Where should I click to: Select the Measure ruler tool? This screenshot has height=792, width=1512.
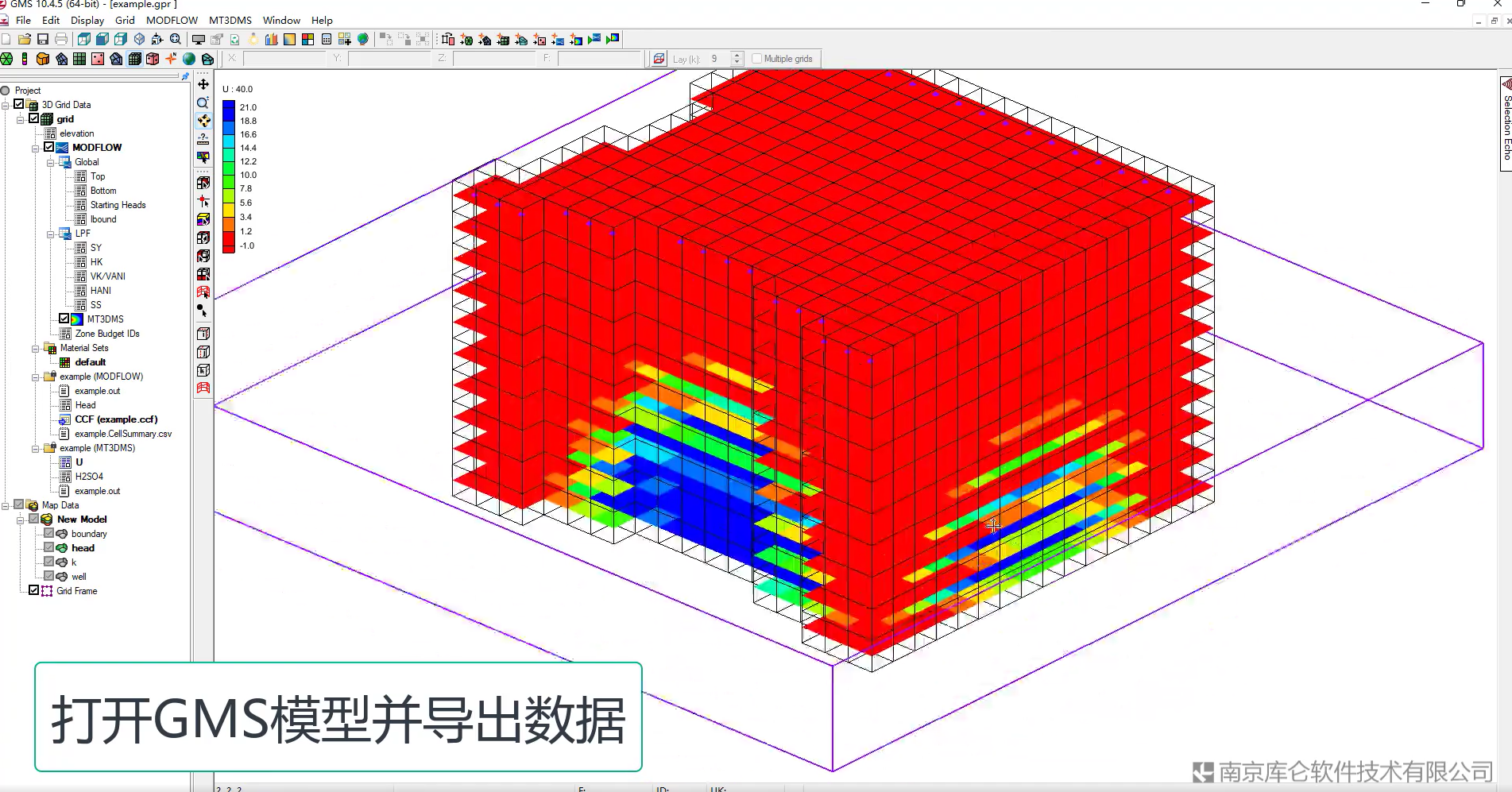(203, 139)
